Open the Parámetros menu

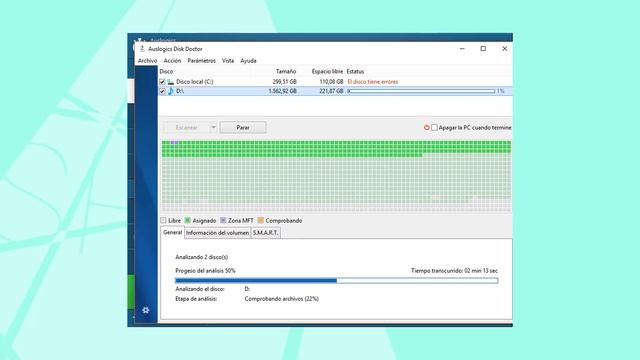[202, 60]
